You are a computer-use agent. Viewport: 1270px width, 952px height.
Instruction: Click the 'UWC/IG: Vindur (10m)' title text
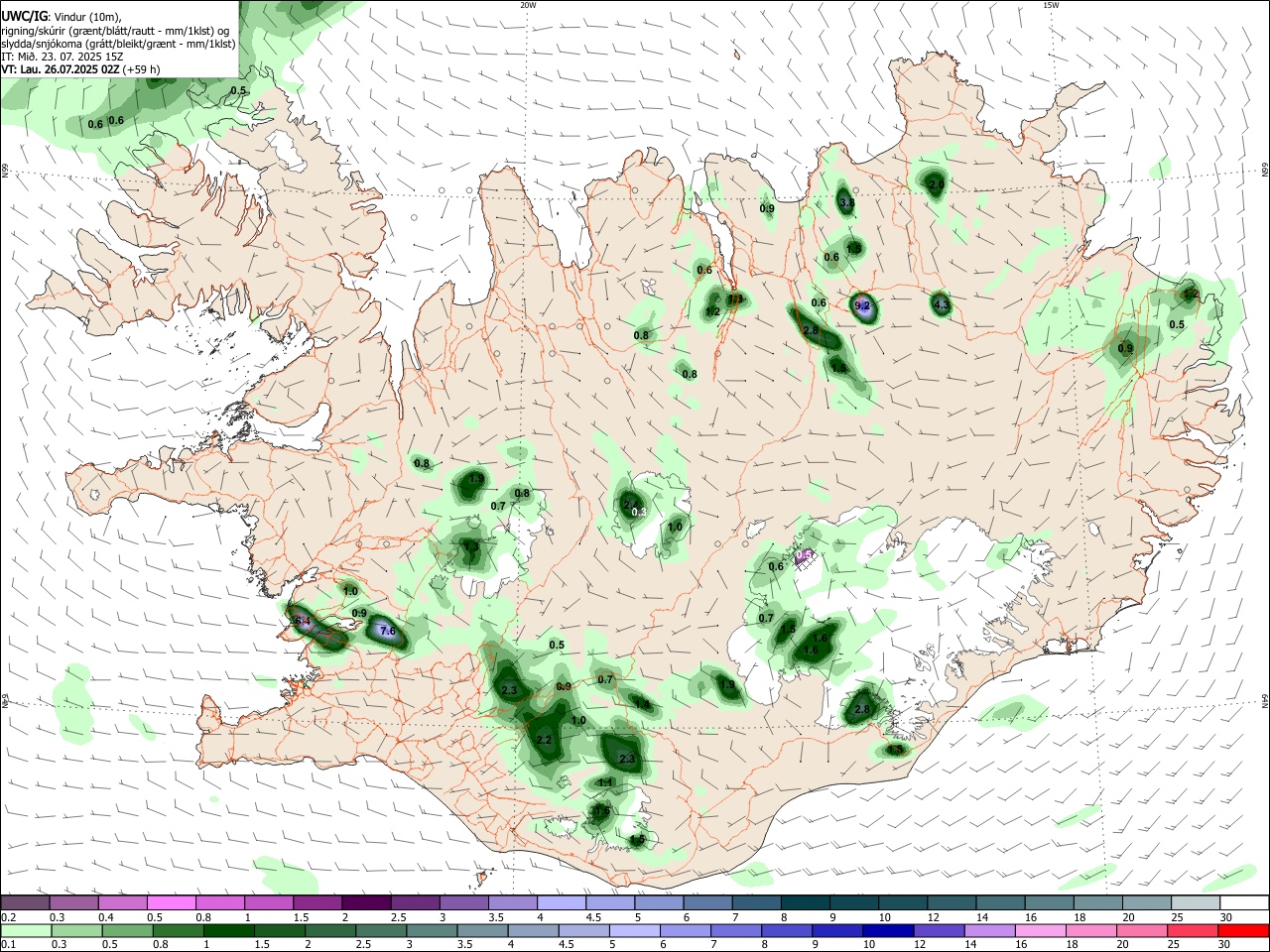61,17
